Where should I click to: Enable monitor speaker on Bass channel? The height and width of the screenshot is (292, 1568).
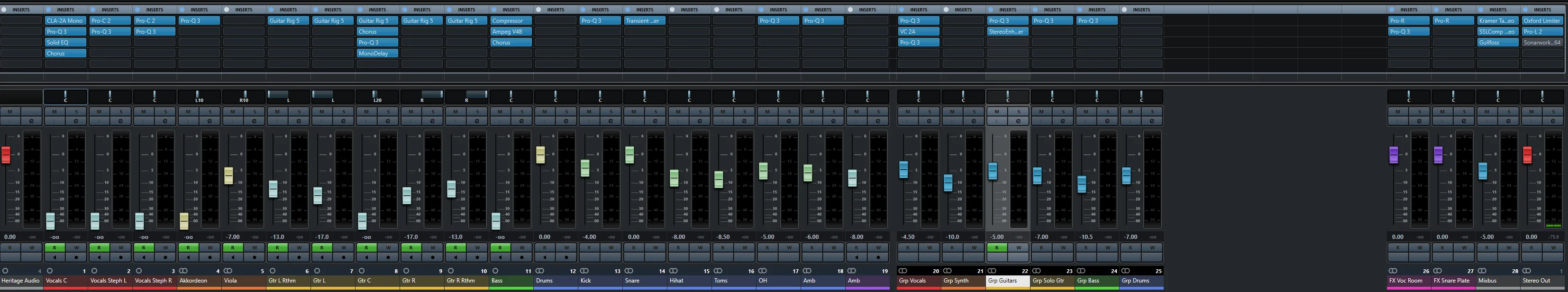[x=501, y=257]
